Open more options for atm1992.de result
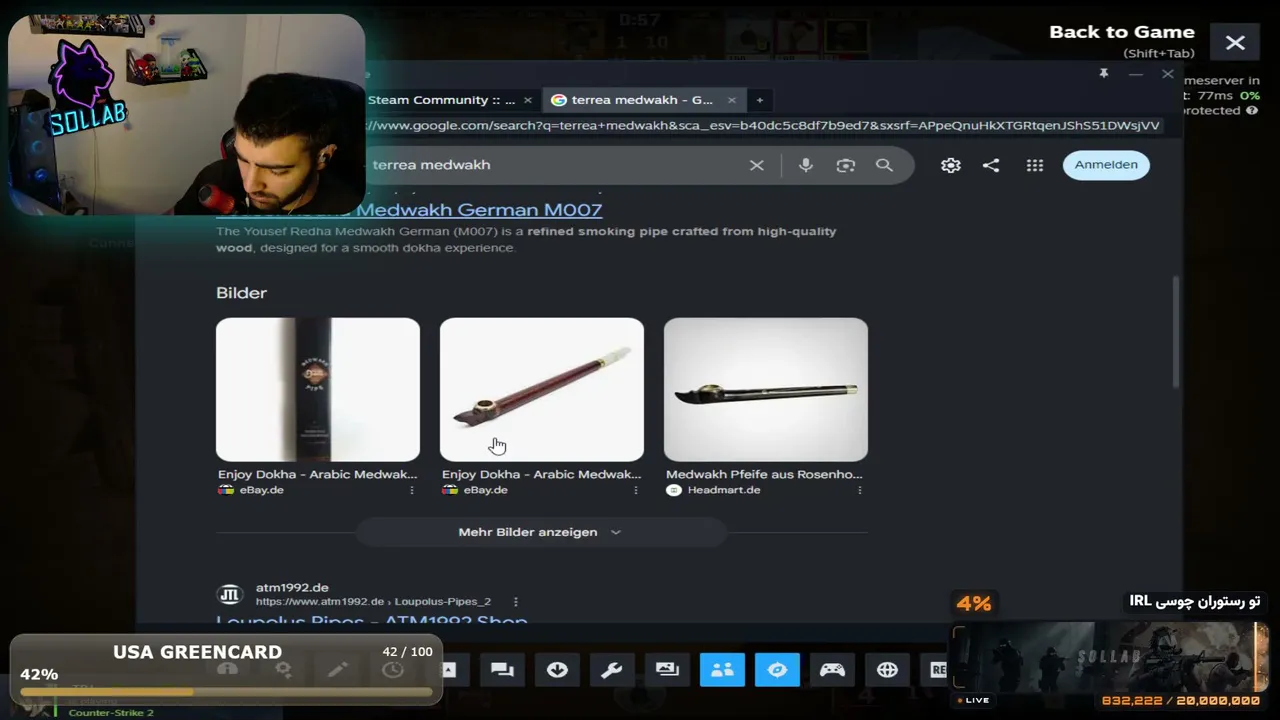The height and width of the screenshot is (720, 1280). pos(516,602)
